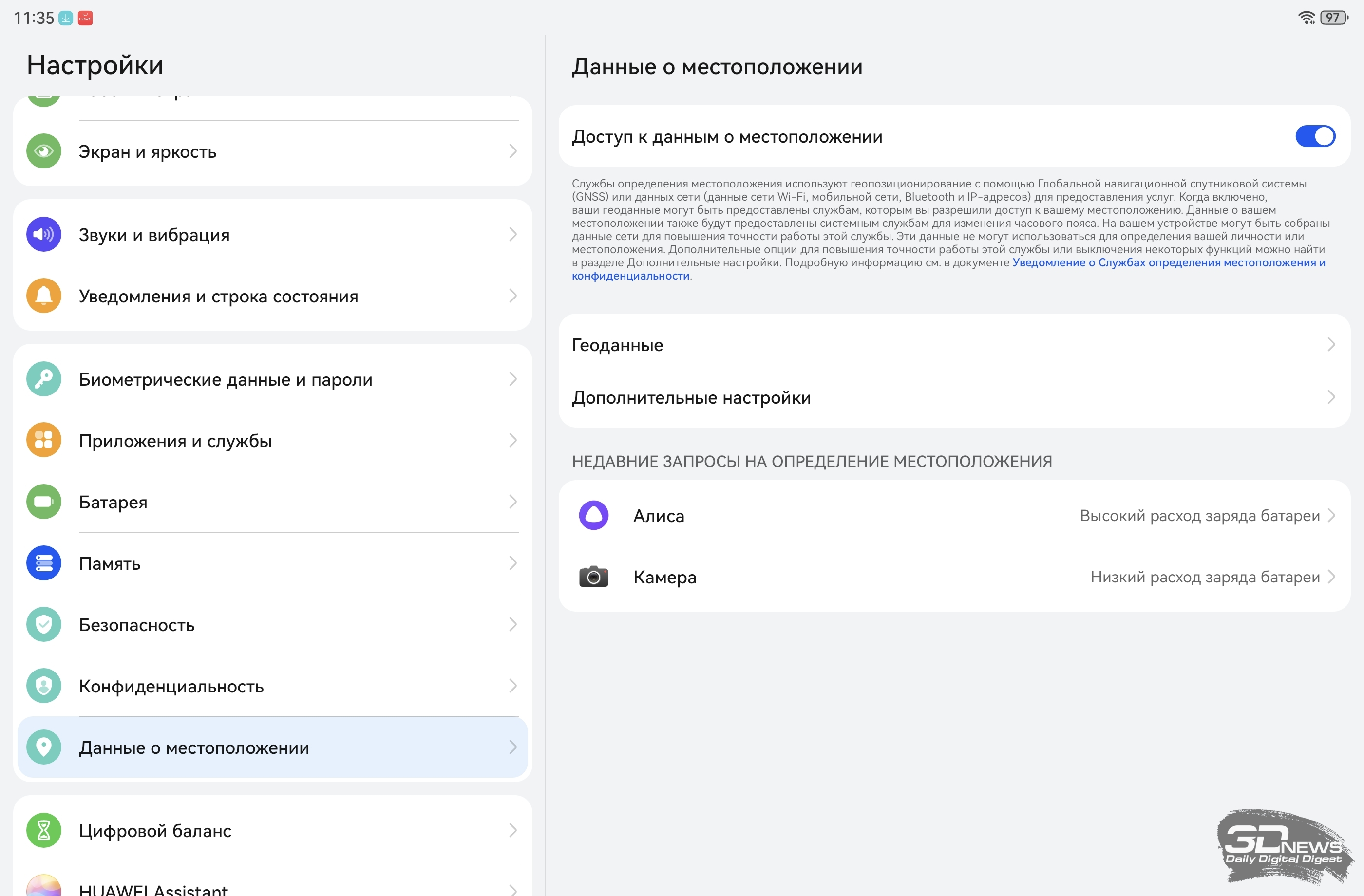Click the orange notification bell icon

click(x=43, y=296)
